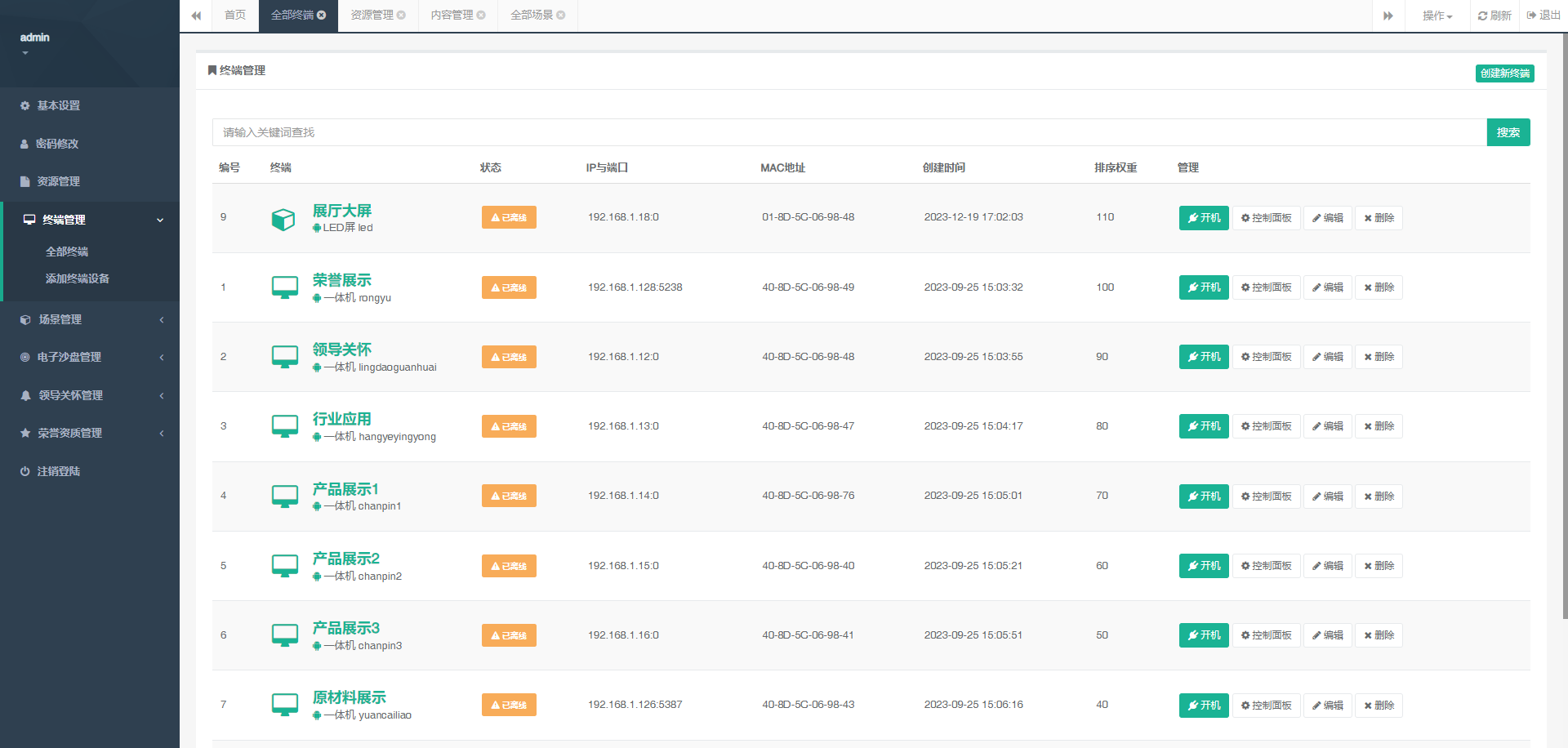Click the tab scroll-right double arrow icon
This screenshot has height=748, width=1568.
pyautogui.click(x=1388, y=16)
